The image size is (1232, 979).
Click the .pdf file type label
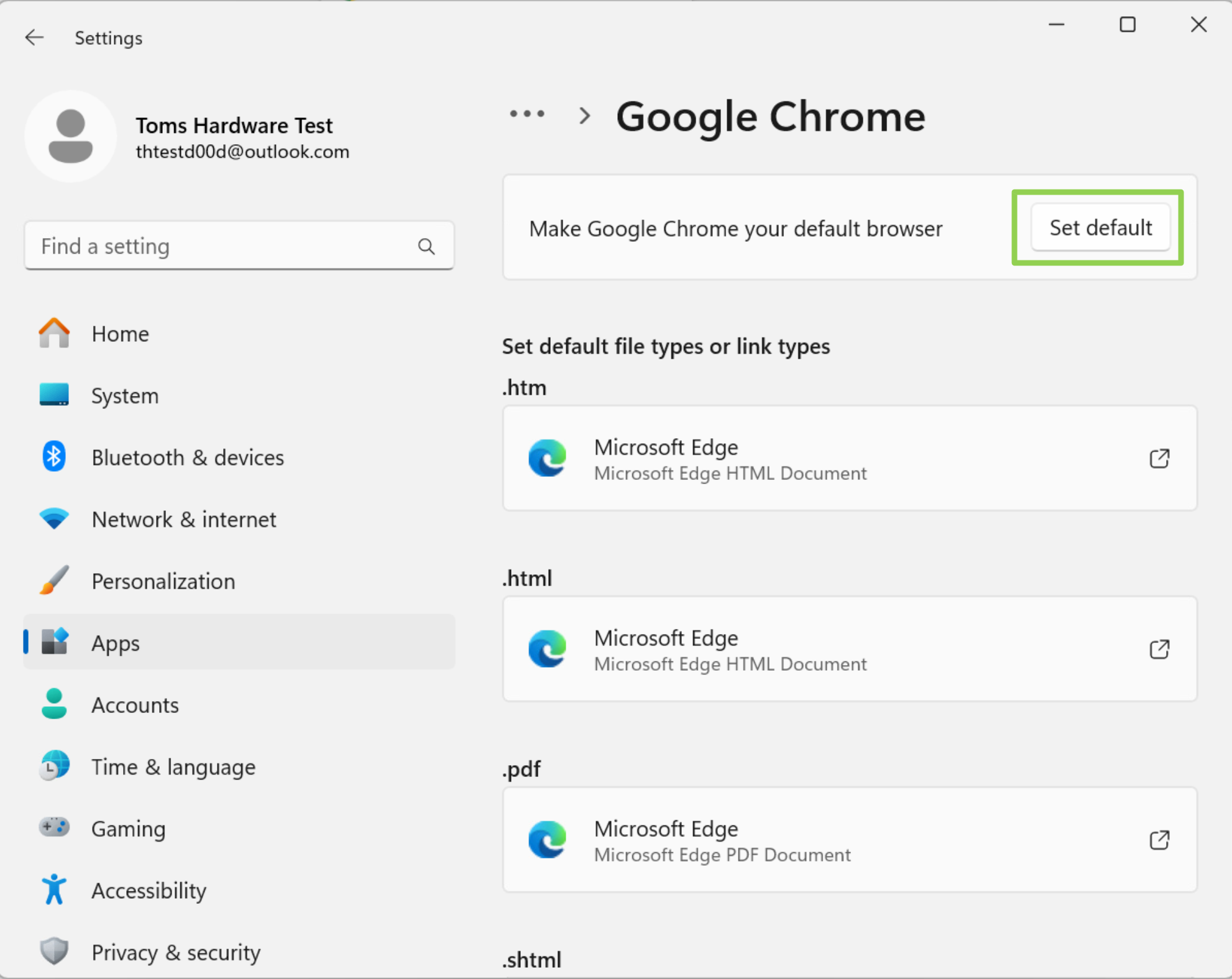(x=521, y=770)
